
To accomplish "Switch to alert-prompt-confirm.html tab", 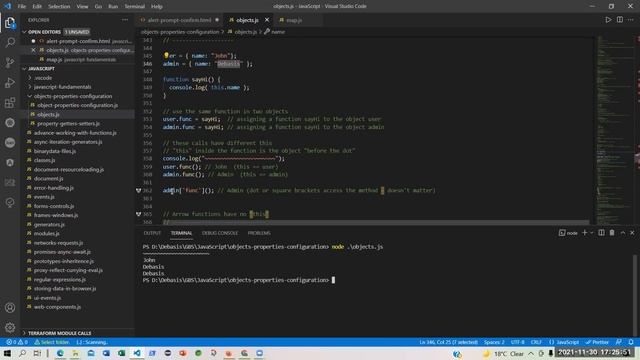I will (180, 20).
